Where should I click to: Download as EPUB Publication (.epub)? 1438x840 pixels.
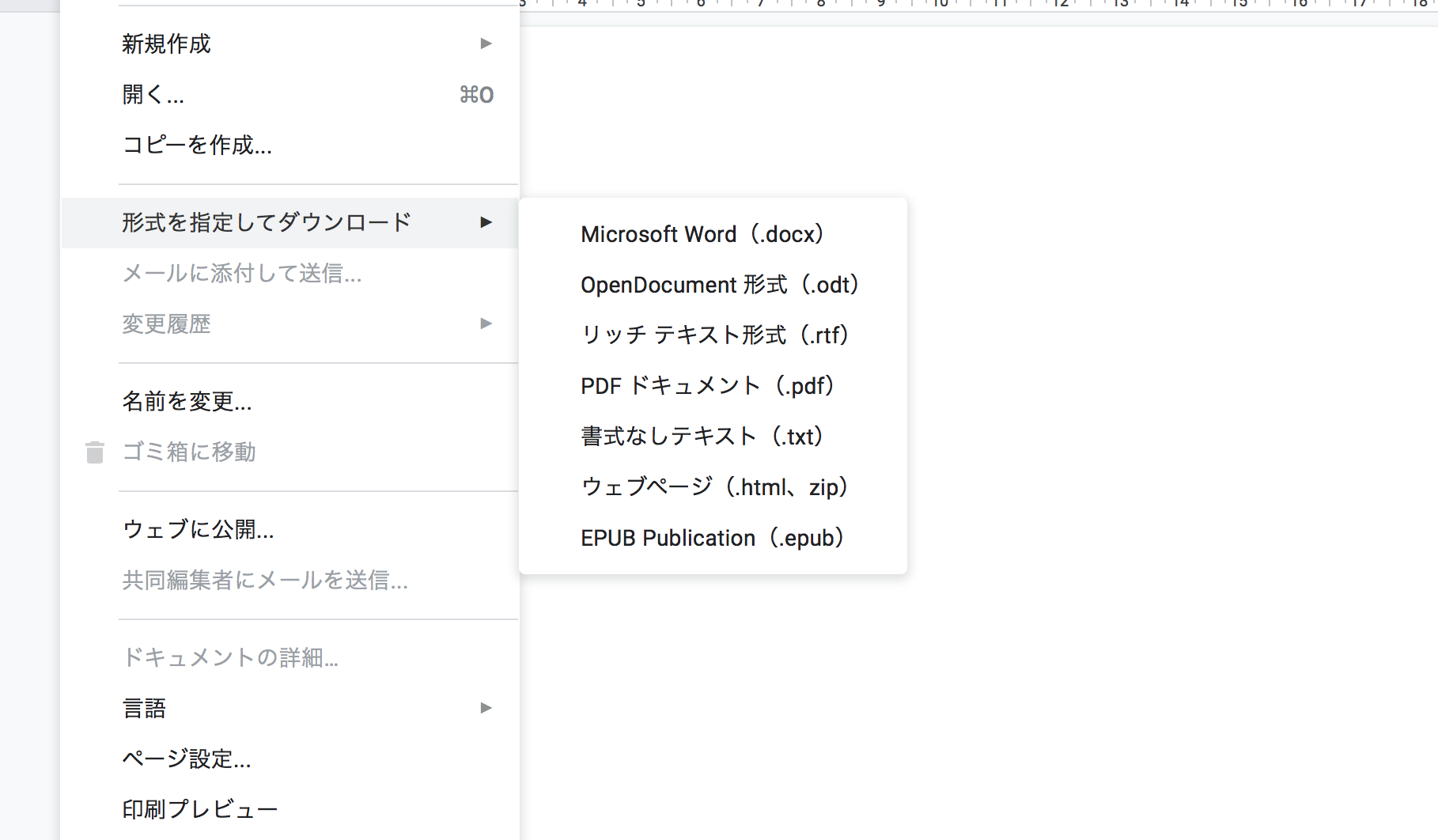point(713,539)
